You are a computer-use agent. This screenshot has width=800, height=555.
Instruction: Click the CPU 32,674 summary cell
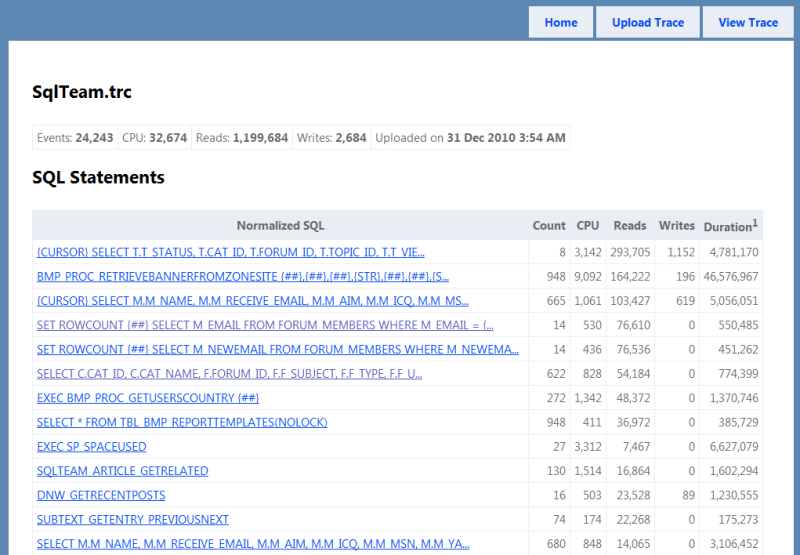click(155, 138)
